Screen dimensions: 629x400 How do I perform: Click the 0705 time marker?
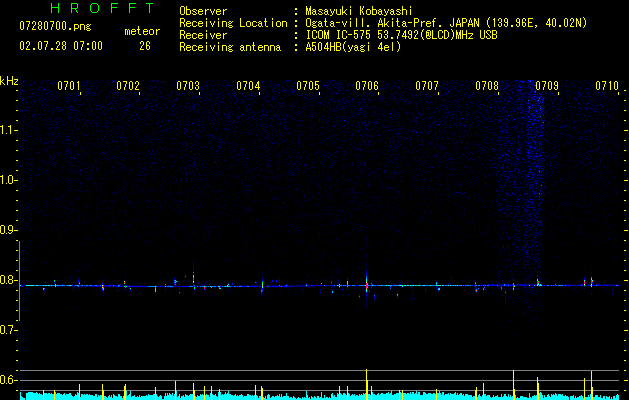[308, 86]
